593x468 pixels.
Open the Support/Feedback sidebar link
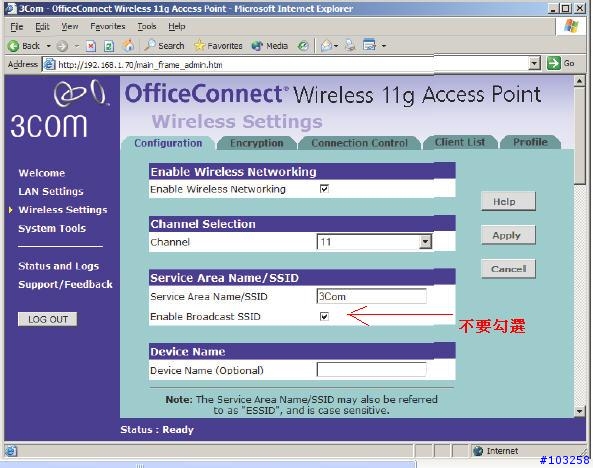[x=65, y=284]
